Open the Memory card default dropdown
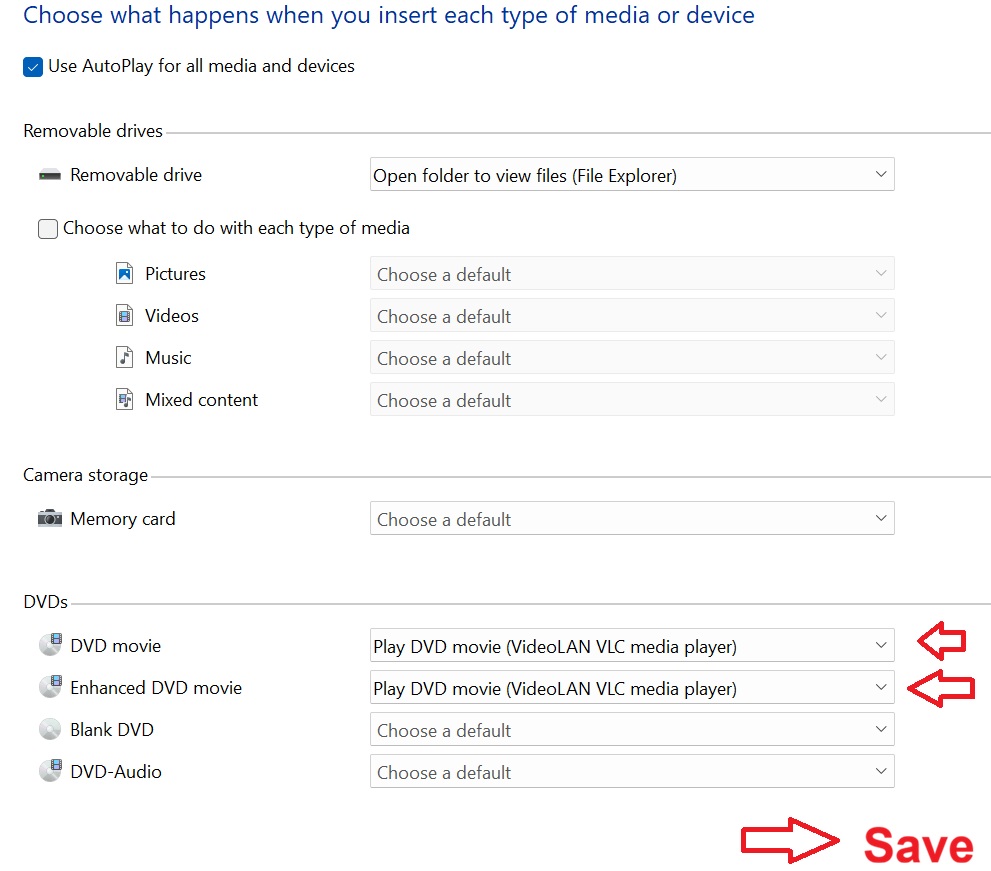 point(632,518)
